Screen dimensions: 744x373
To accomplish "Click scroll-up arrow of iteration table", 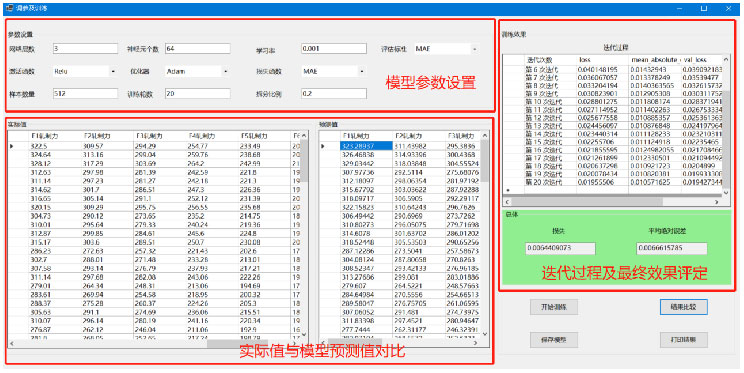I will click(x=725, y=59).
